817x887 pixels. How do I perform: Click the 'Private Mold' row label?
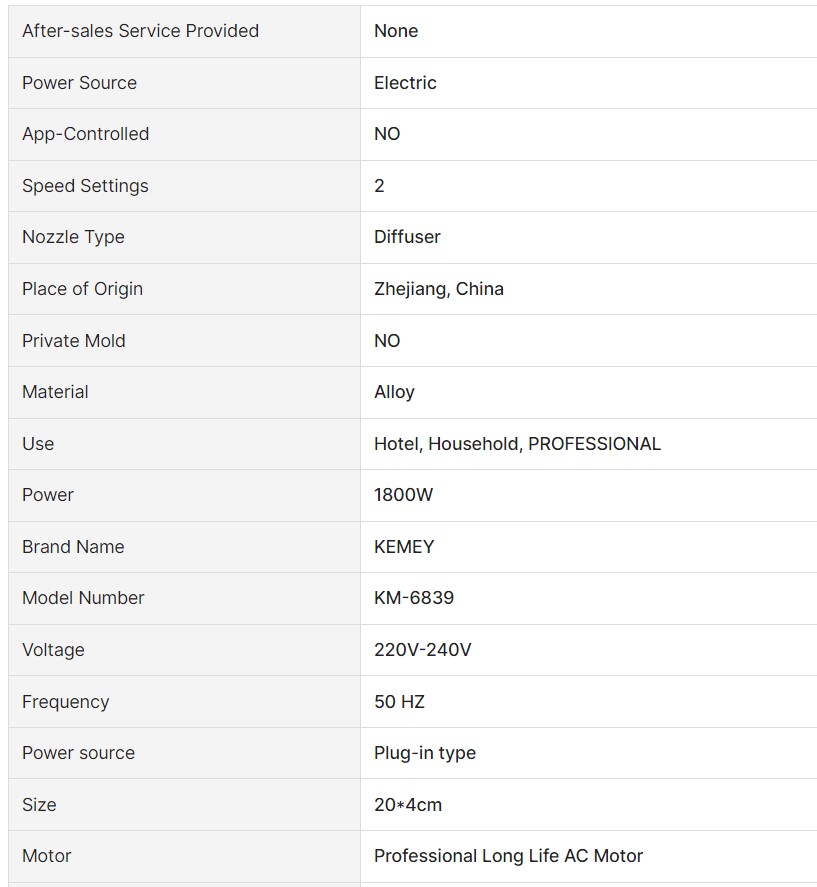point(74,341)
